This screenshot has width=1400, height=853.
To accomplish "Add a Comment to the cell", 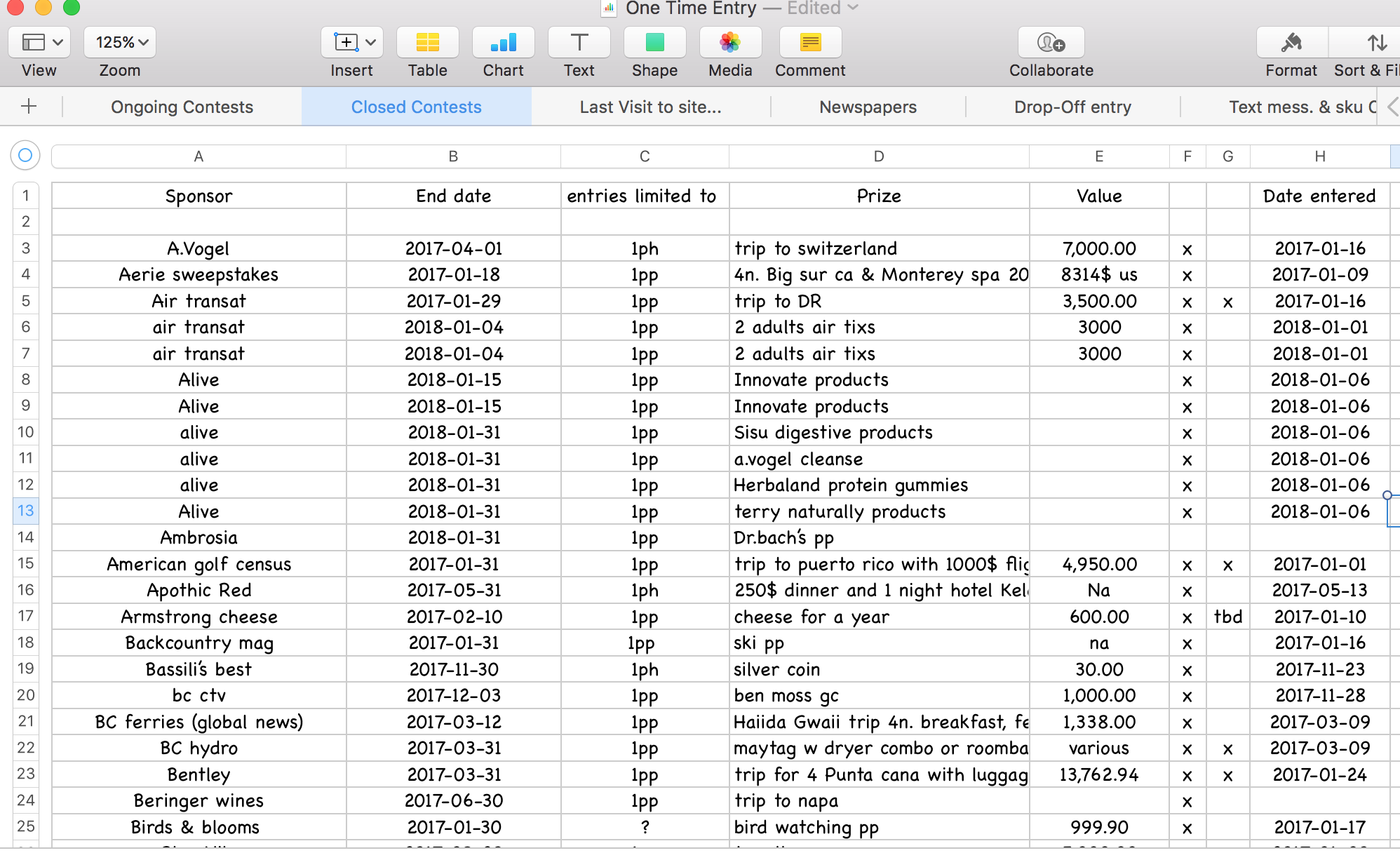I will (x=811, y=43).
